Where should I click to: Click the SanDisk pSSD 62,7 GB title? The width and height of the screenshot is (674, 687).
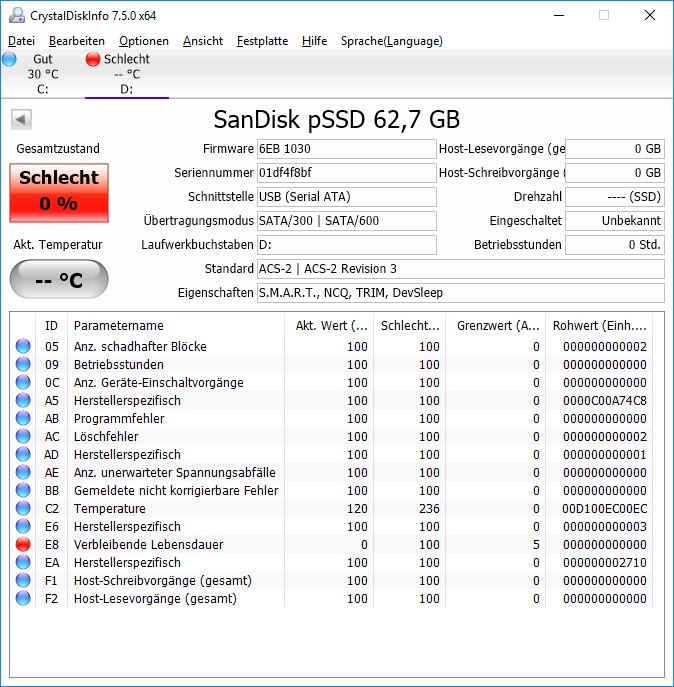click(x=337, y=119)
